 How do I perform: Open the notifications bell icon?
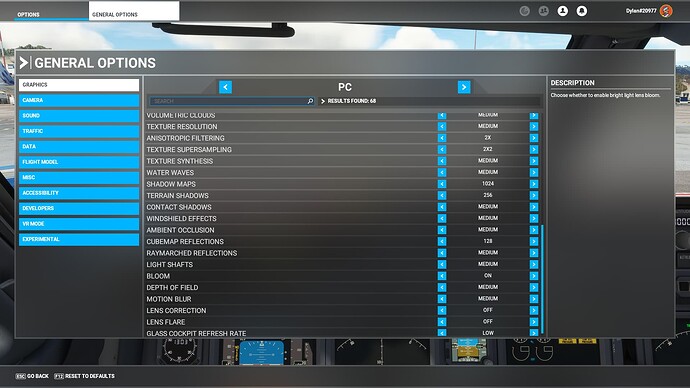(581, 11)
